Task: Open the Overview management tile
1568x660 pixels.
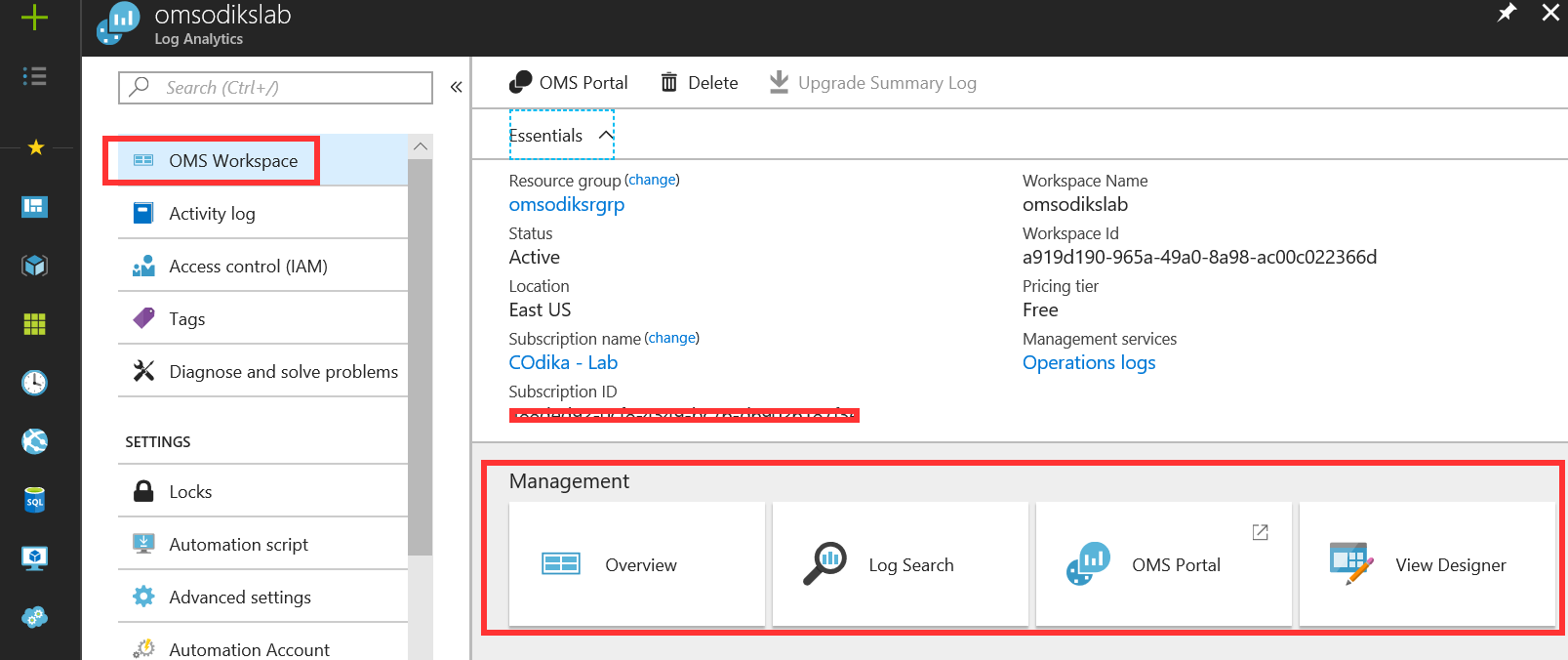Action: [637, 564]
